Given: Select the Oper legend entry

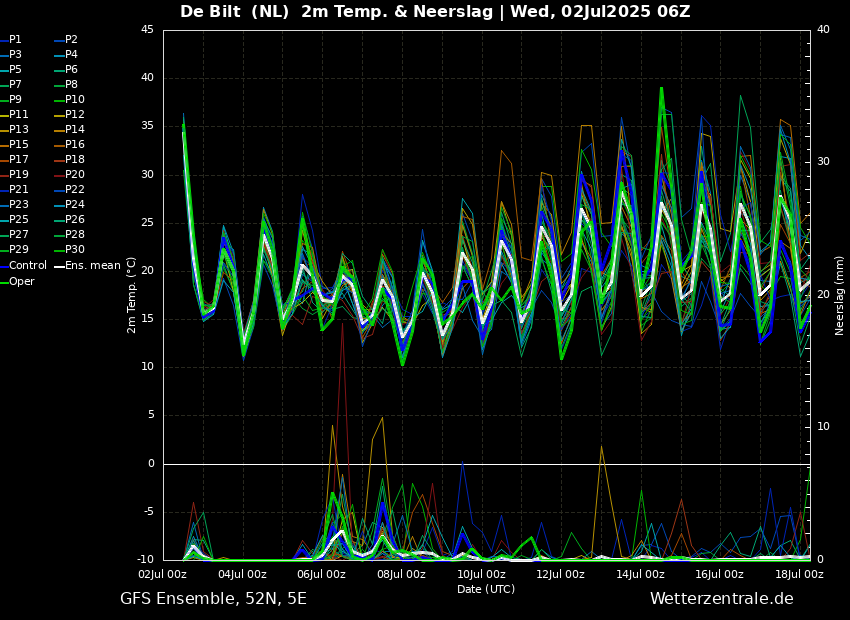Looking at the screenshot, I should [x=17, y=281].
